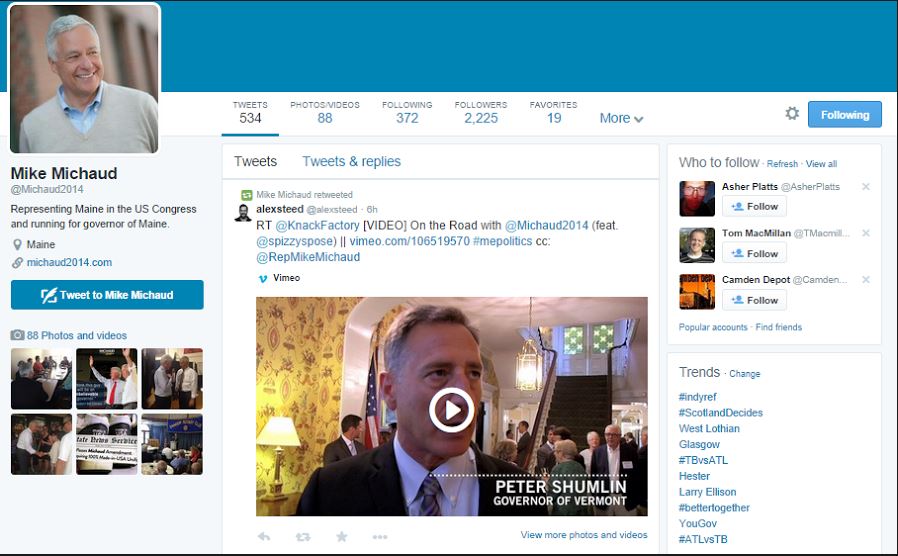
Task: Dismiss Asher Platts follow suggestion
Action: 866,187
